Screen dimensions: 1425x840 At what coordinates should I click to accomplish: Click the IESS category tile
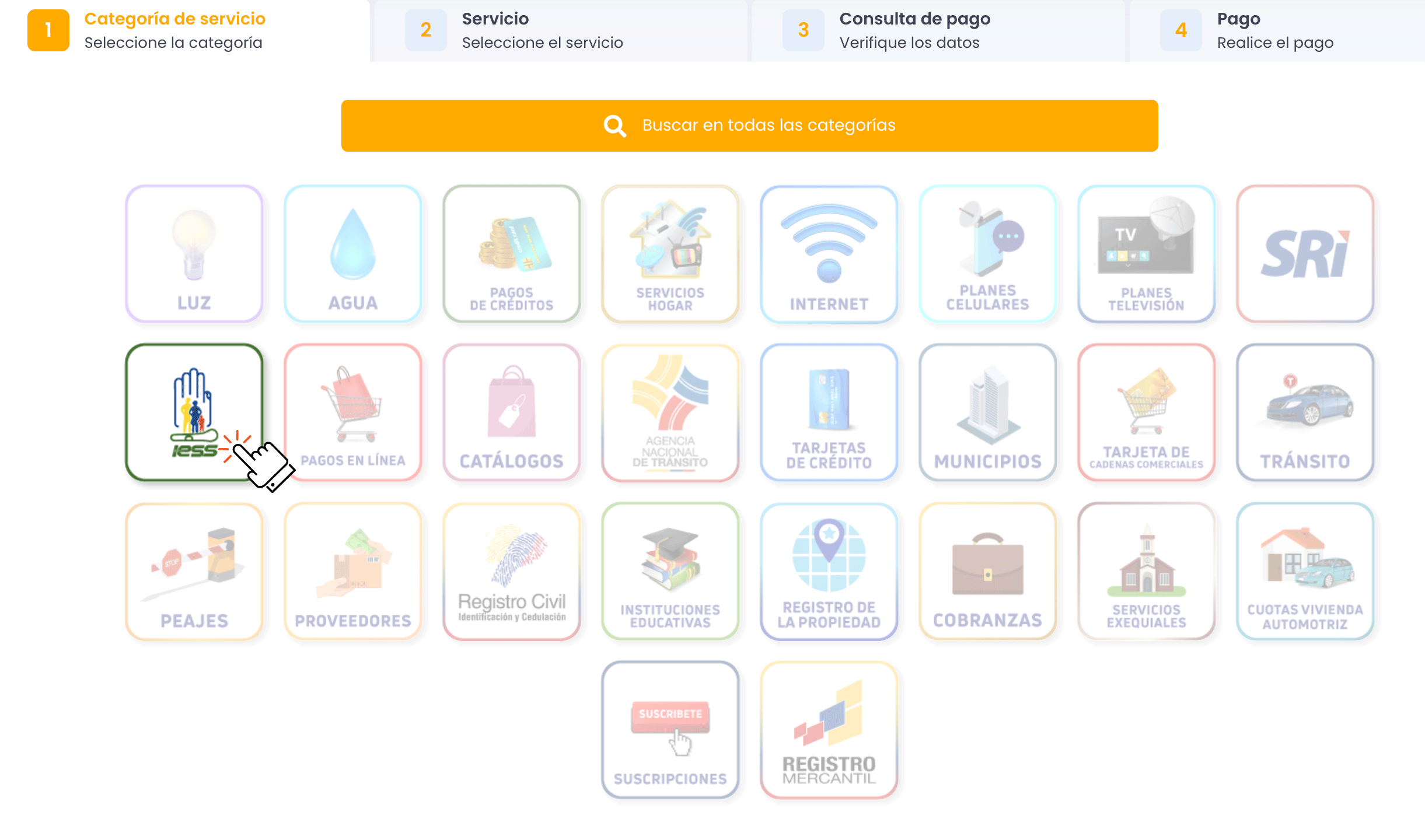(x=194, y=412)
